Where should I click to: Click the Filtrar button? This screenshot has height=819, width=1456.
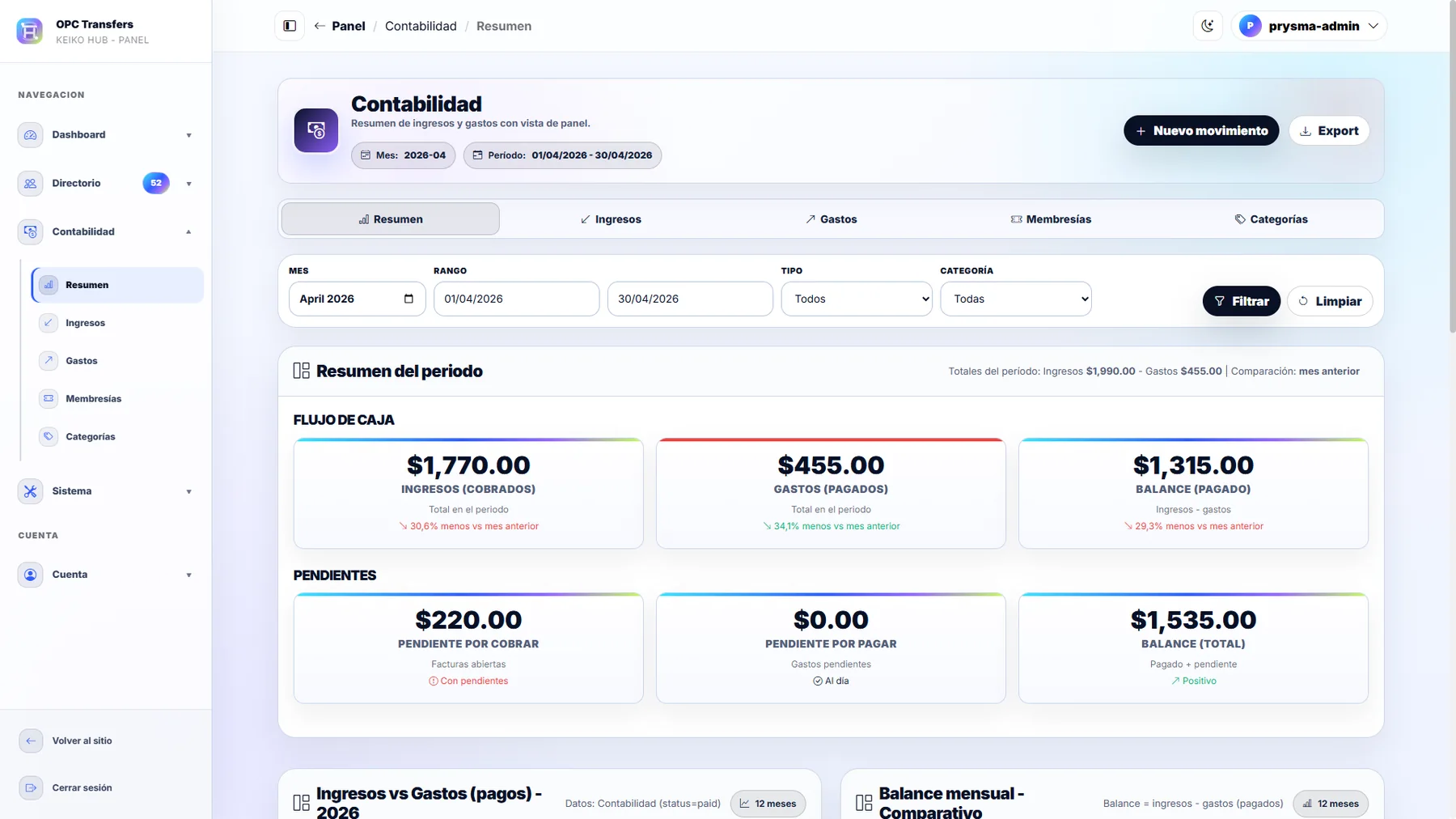1242,301
